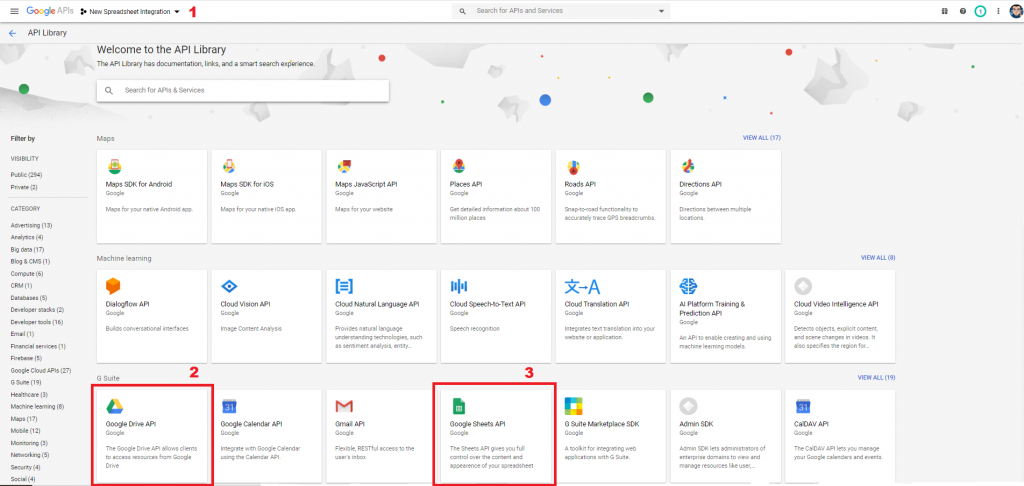Click the G Suite Marketplace SDK icon
1024x486 pixels.
[x=573, y=406]
